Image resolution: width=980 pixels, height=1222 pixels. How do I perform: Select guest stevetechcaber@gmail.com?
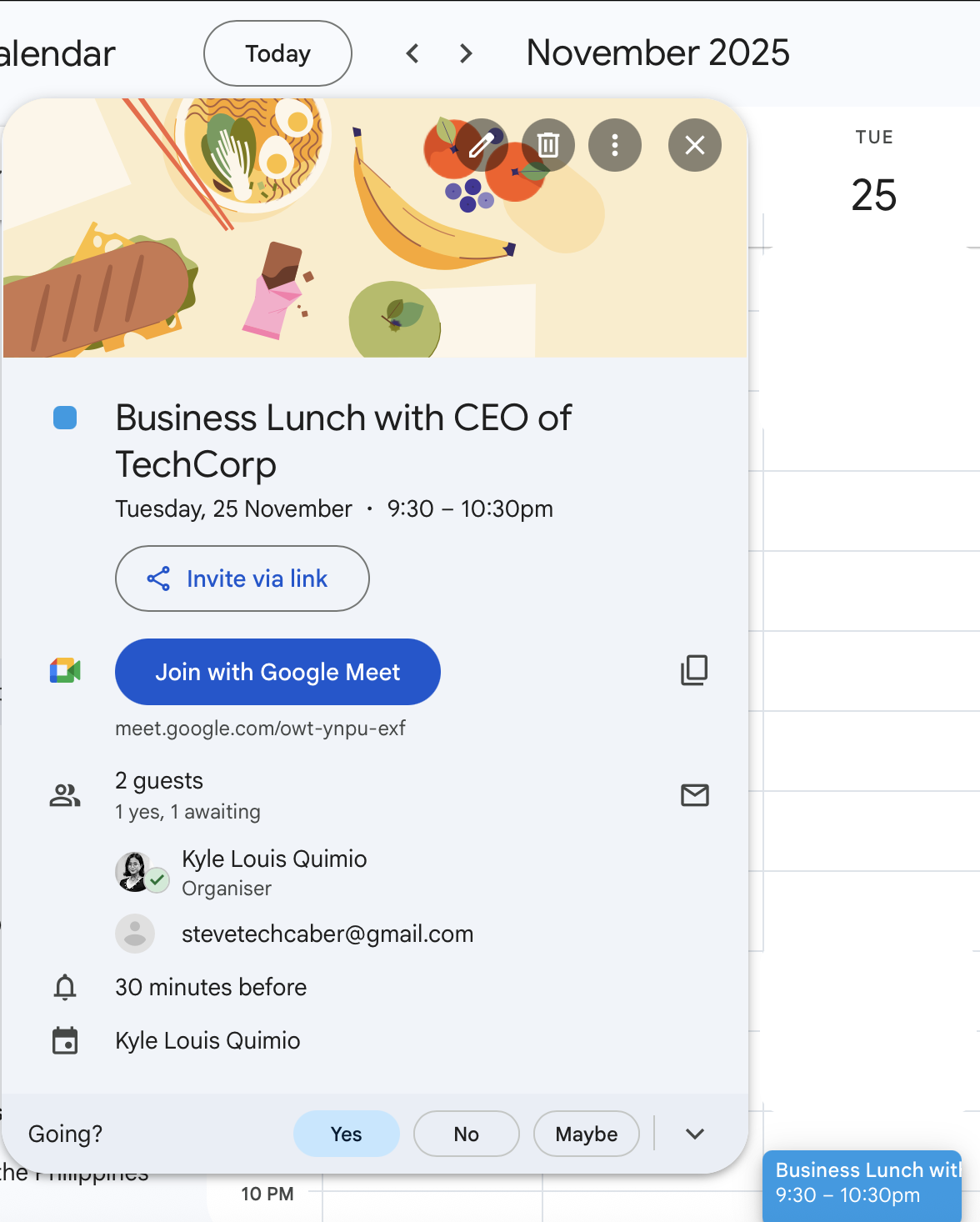click(327, 934)
